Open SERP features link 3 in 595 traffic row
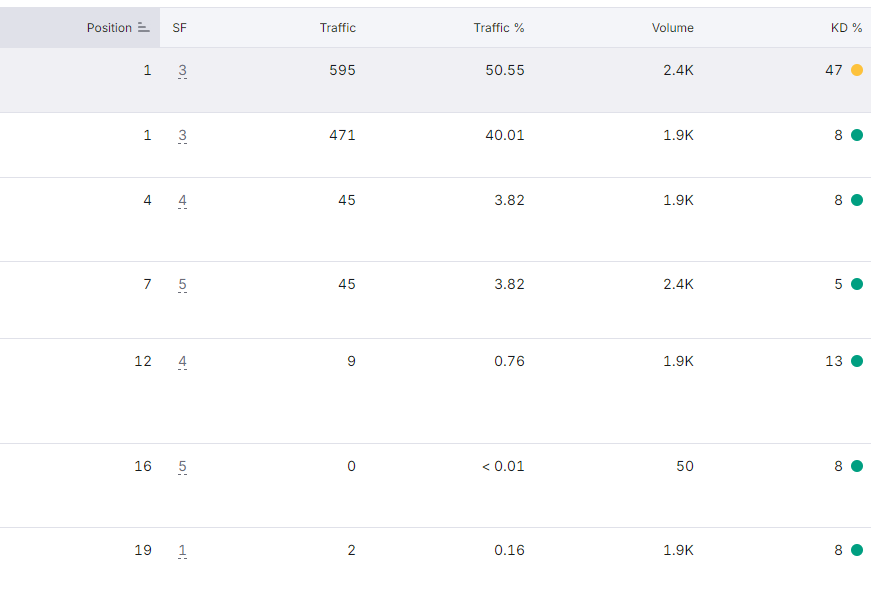This screenshot has height=615, width=871. pos(182,71)
